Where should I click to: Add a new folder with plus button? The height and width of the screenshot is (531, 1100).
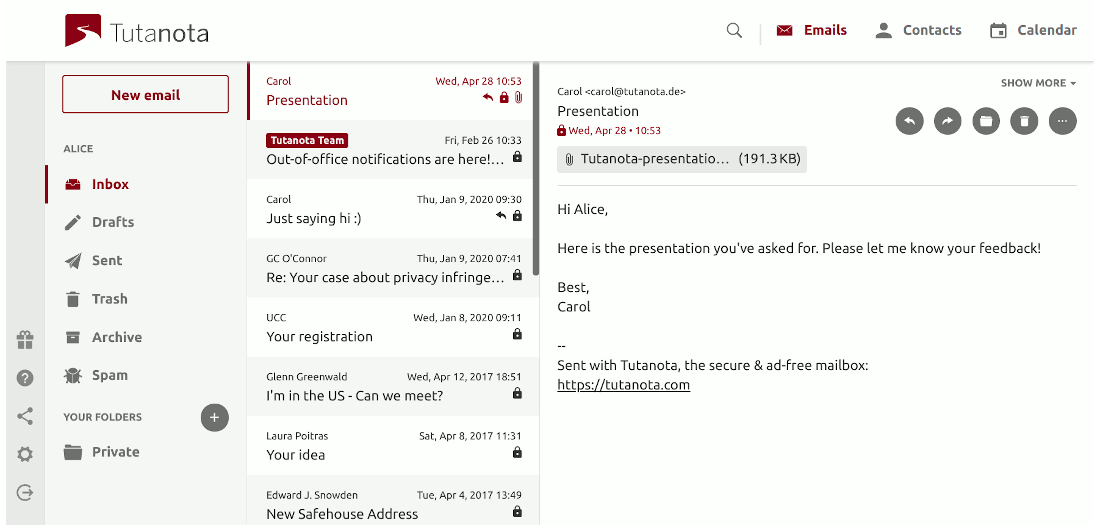tap(214, 417)
